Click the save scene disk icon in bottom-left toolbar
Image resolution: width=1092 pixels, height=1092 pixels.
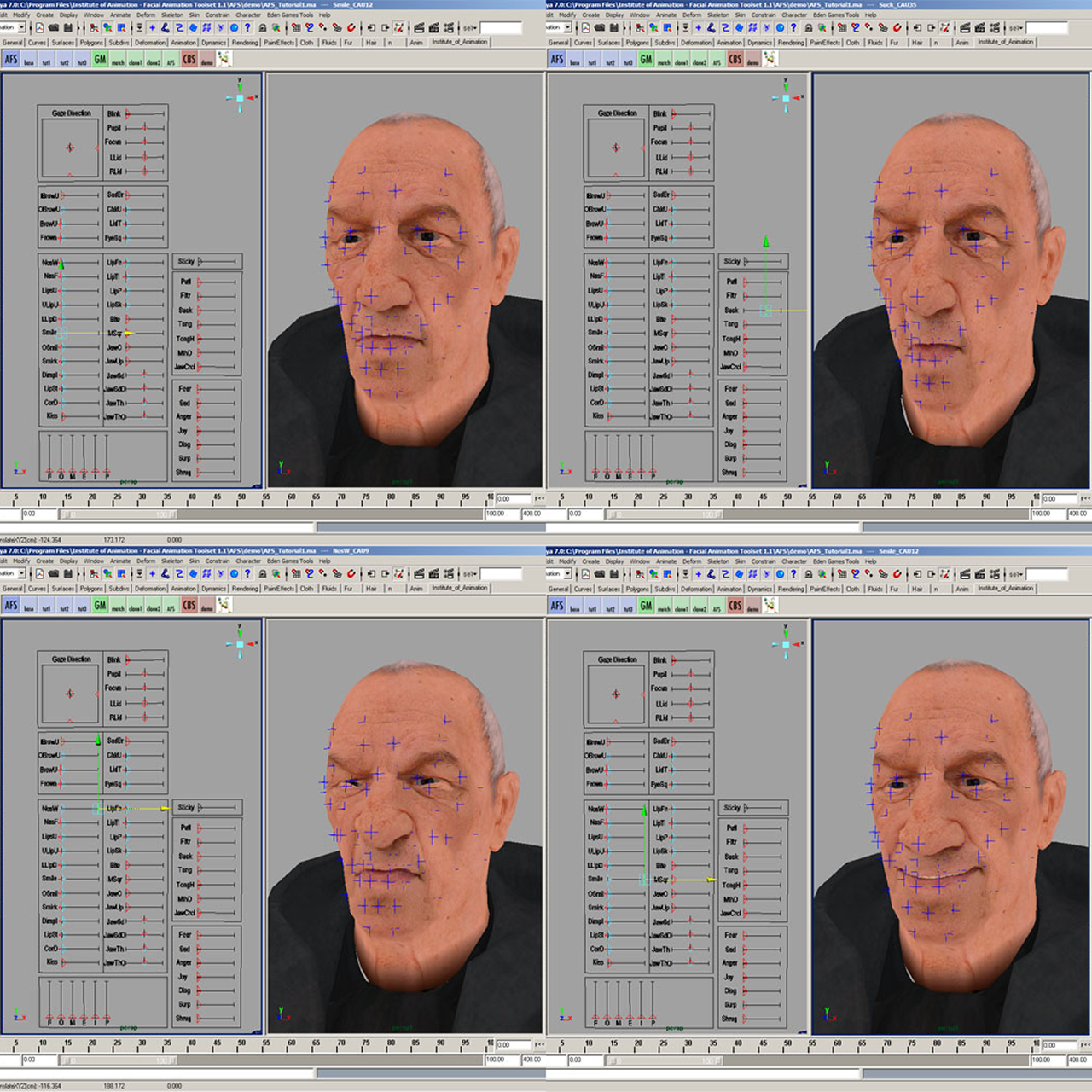pos(68,573)
